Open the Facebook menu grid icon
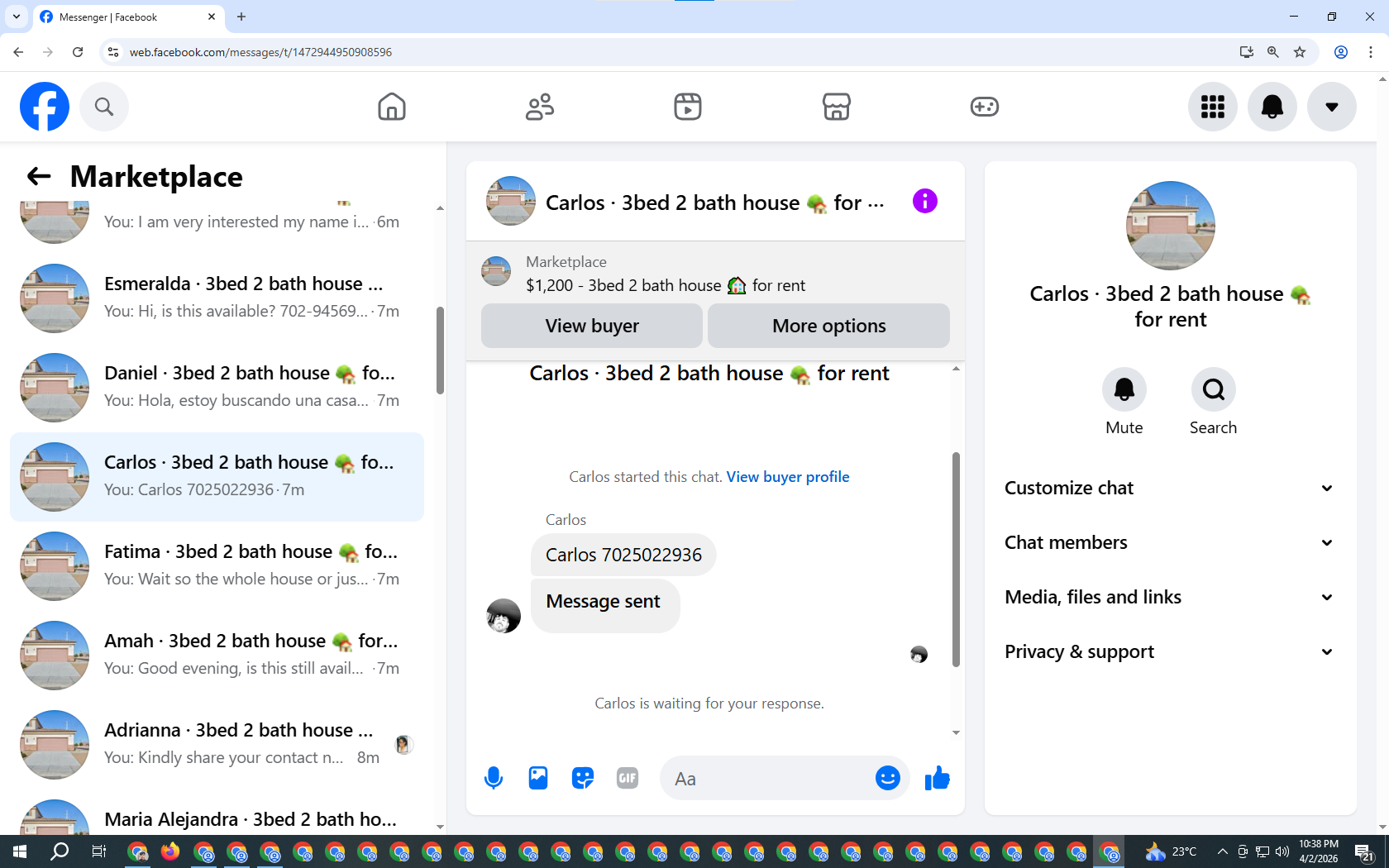The image size is (1389, 868). (1213, 107)
